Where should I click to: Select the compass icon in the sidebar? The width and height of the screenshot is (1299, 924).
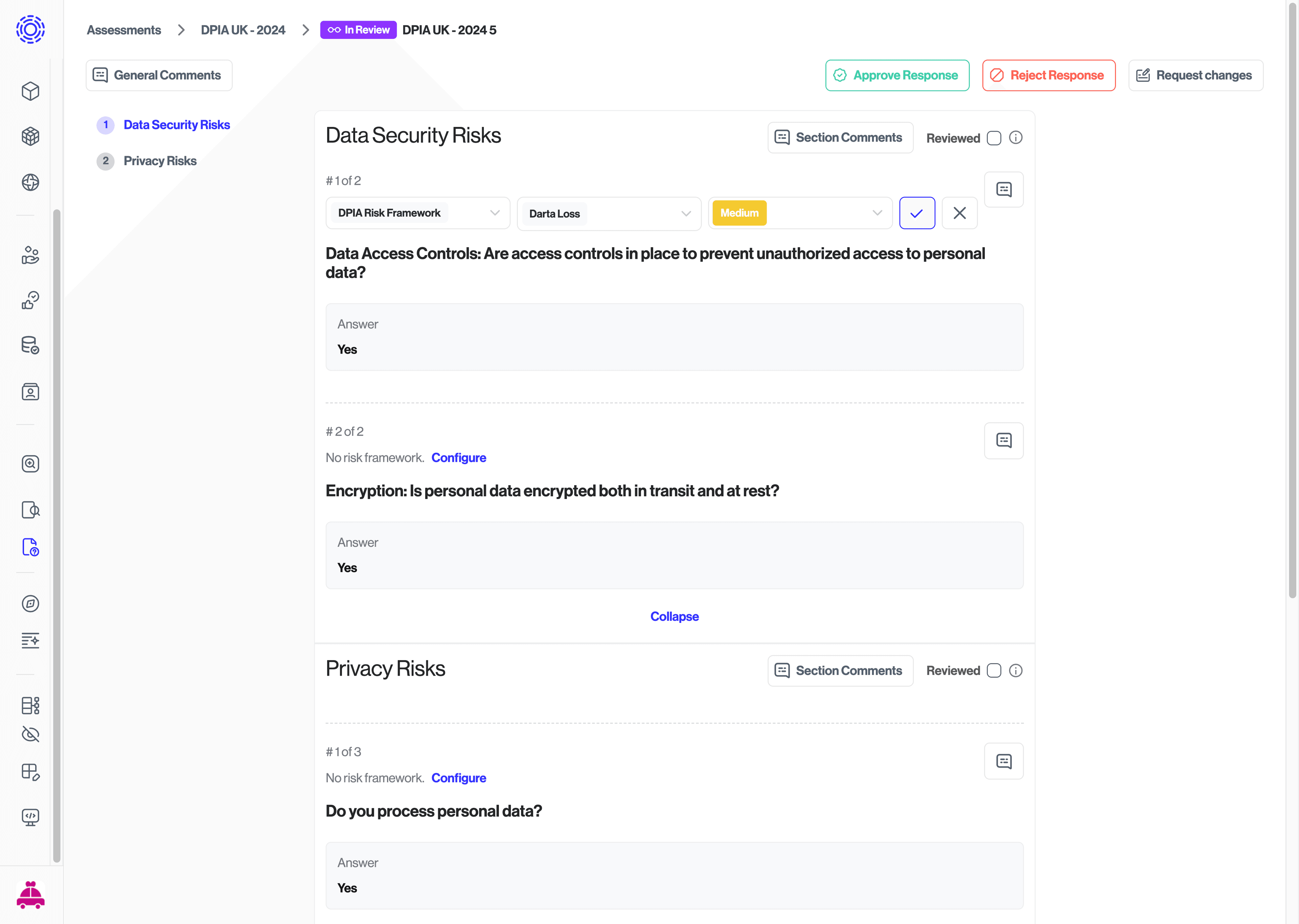30,604
